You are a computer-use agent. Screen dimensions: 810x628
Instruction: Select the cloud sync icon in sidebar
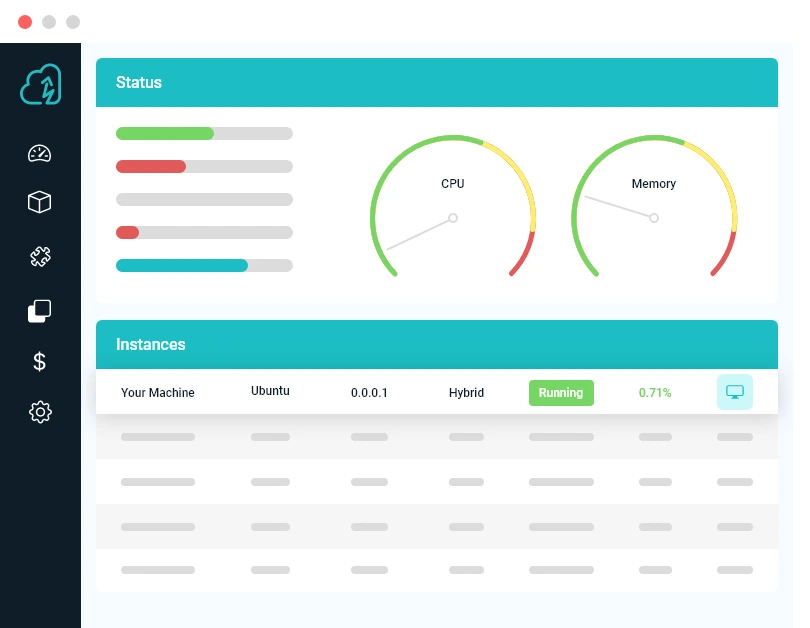pos(40,84)
